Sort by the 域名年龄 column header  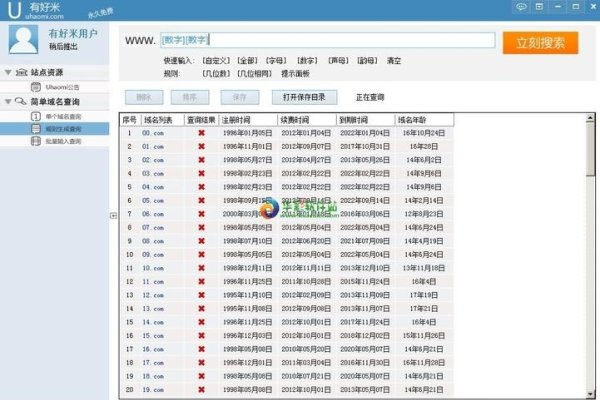[424, 120]
